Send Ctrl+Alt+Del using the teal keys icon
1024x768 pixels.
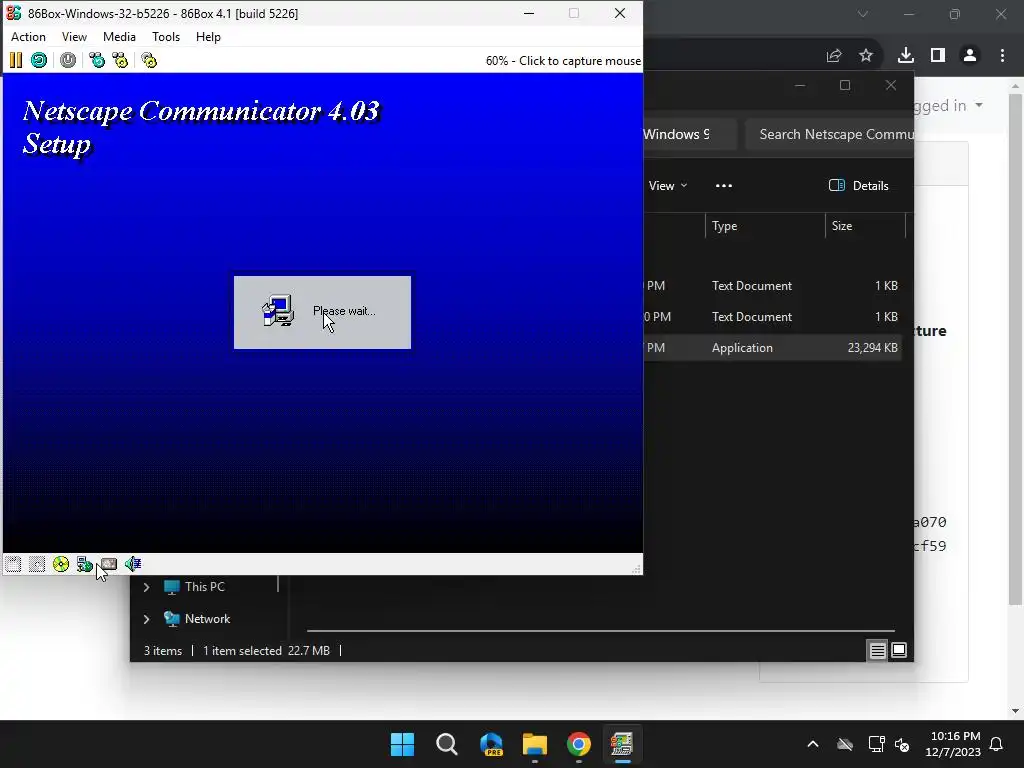(97, 61)
